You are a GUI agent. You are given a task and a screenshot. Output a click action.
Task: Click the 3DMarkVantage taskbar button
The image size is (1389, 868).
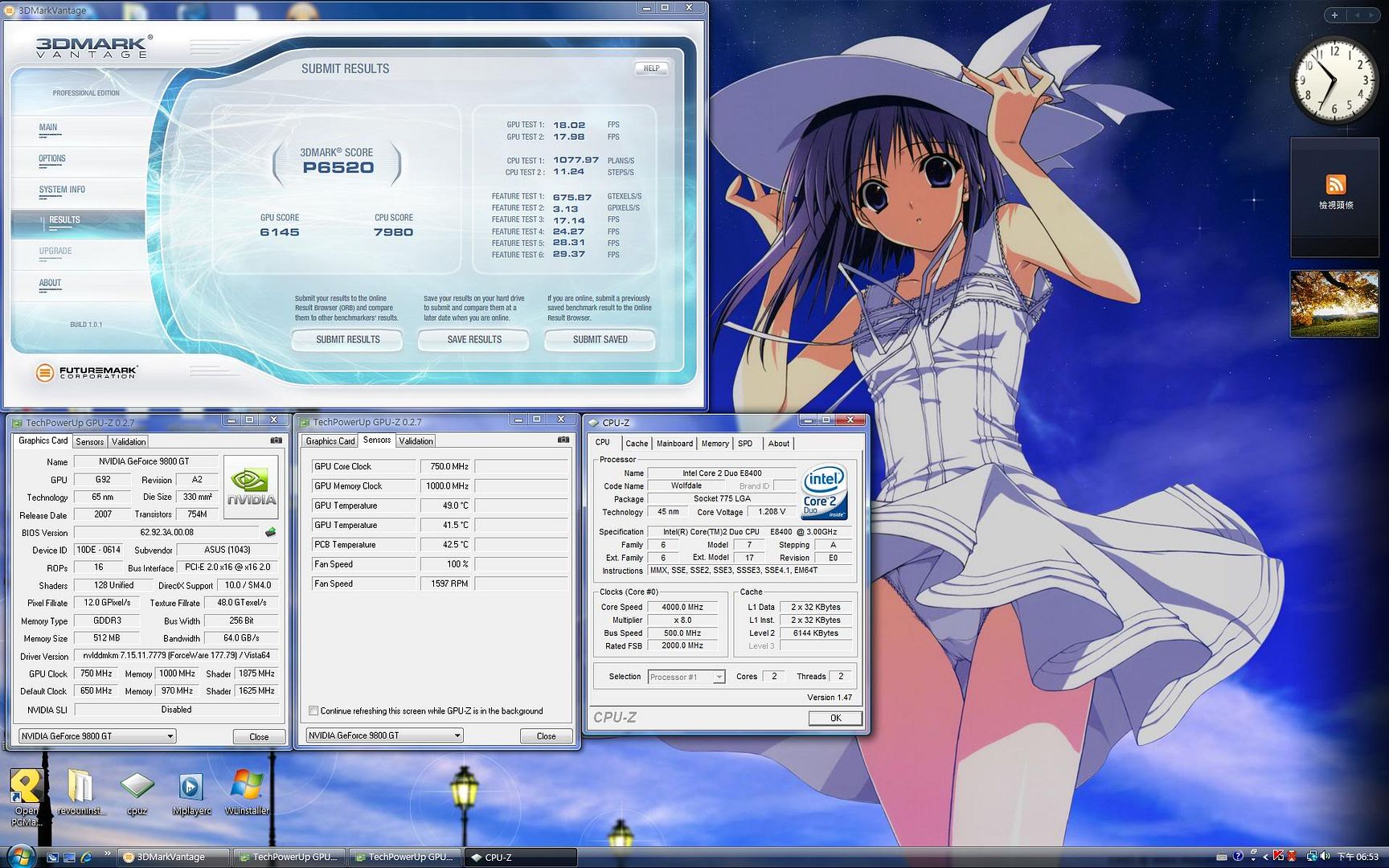click(174, 857)
